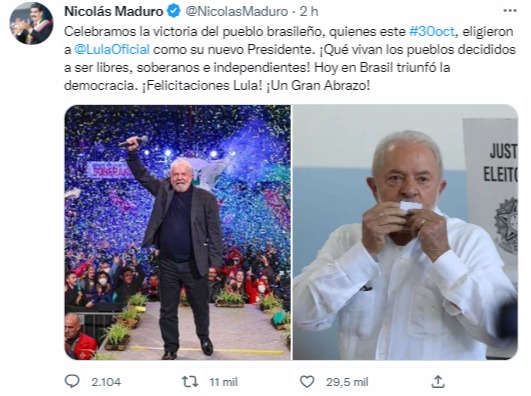Click the raised microphone in left photo
The image size is (531, 396).
coord(133,140)
